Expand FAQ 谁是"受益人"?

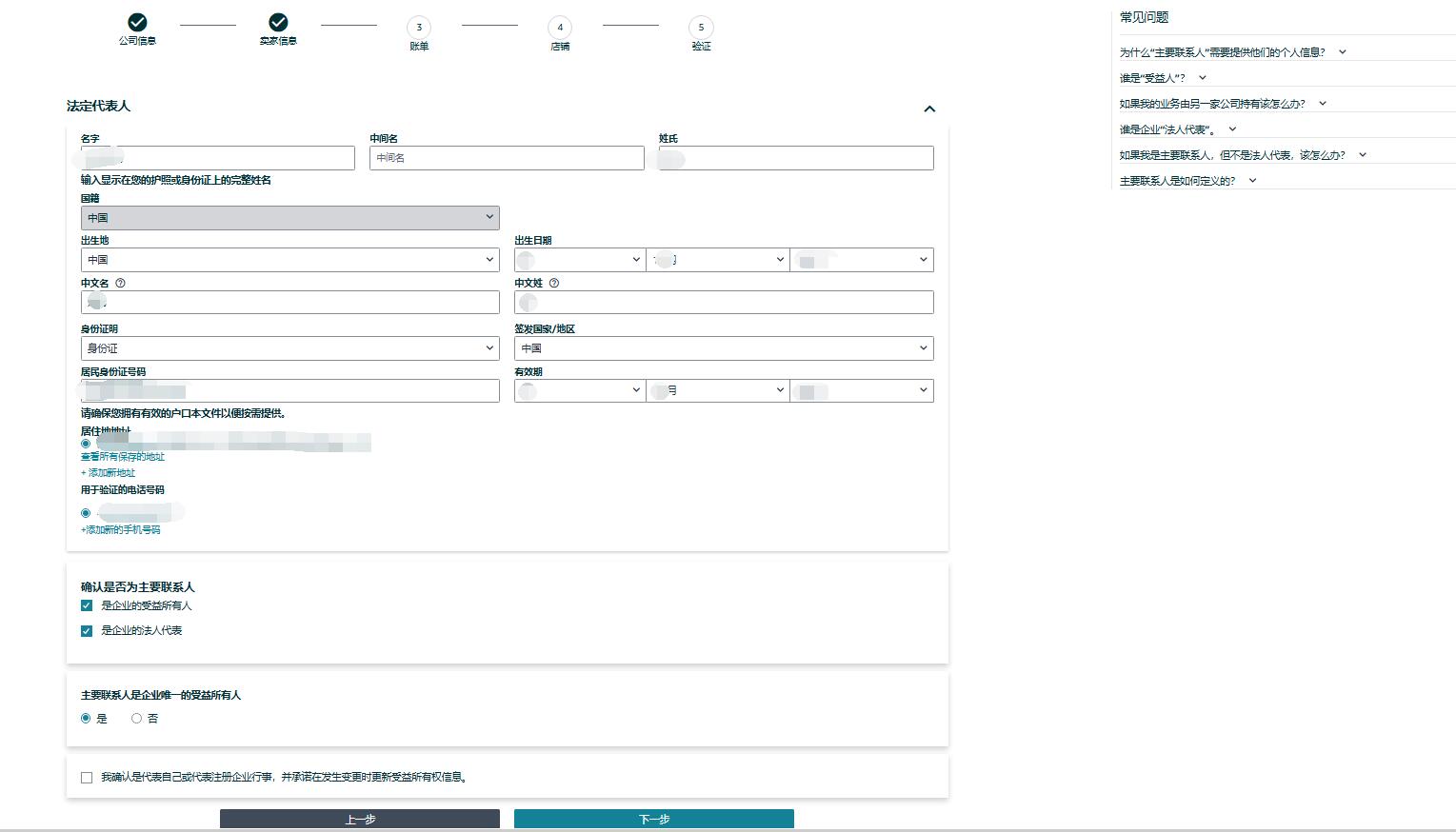(1162, 78)
